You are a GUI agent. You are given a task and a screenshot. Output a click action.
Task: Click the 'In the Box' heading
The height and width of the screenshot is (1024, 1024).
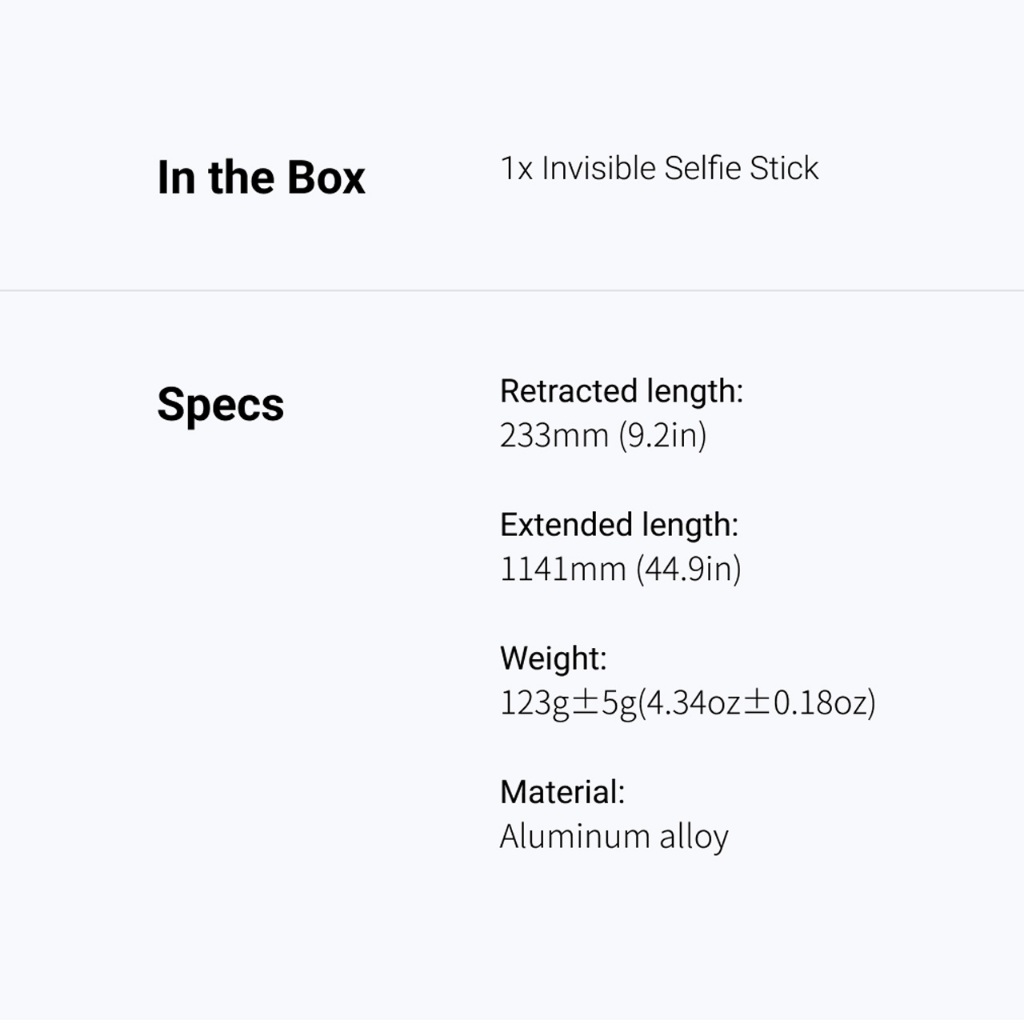[261, 177]
